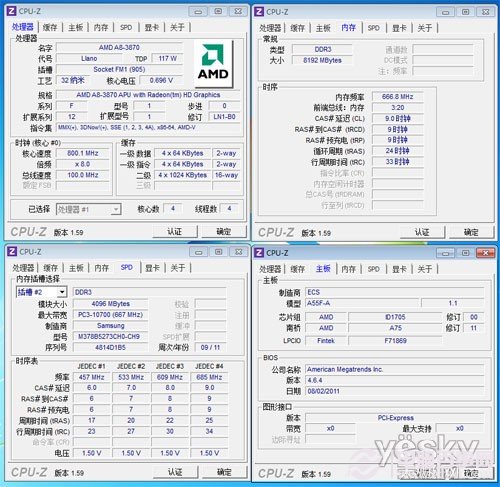Select 显卡 tab in memory window
500x487 pixels.
click(x=399, y=28)
